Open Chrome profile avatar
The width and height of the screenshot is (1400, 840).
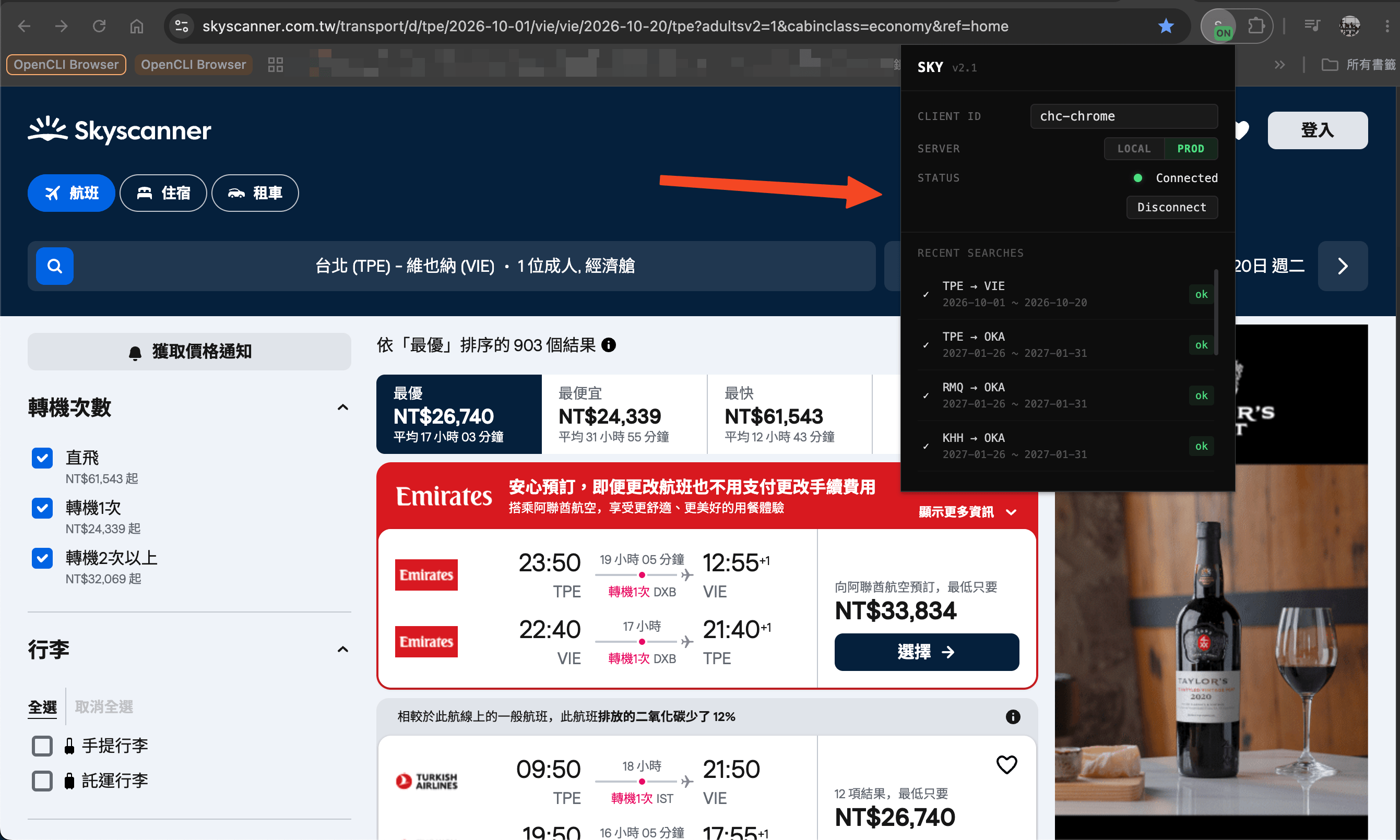tap(1349, 26)
